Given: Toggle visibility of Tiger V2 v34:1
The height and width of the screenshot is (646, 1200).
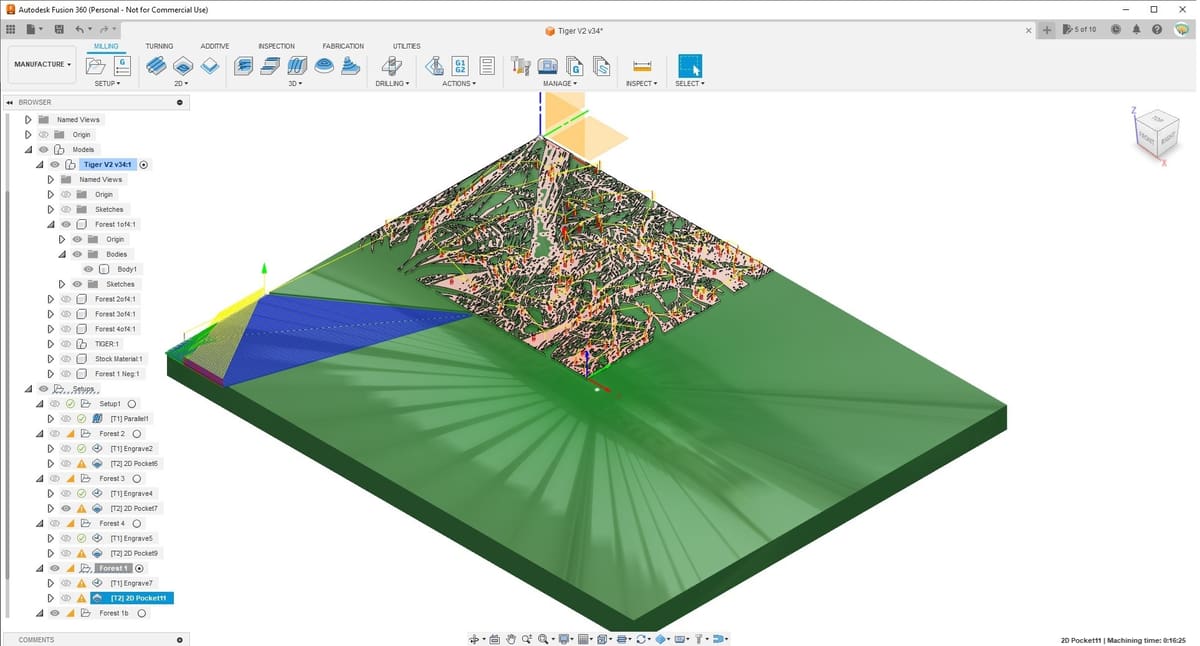Looking at the screenshot, I should (55, 165).
